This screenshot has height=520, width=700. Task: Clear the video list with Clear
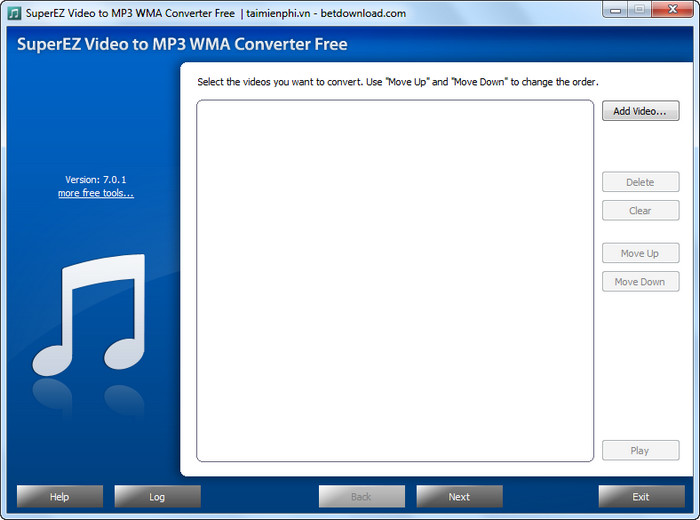[641, 210]
